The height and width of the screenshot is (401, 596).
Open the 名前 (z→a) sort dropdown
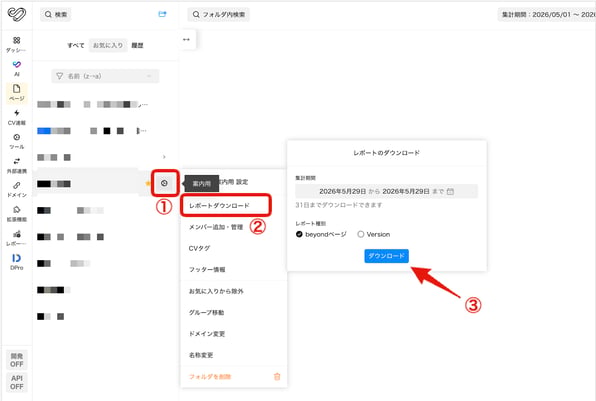(105, 76)
